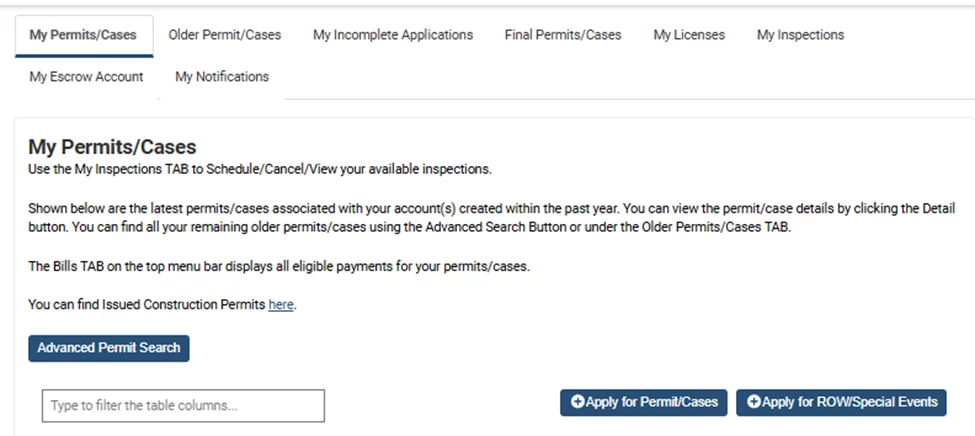The image size is (975, 436).
Task: Click the plus icon on Apply for Permit/Cases
Action: [x=578, y=402]
